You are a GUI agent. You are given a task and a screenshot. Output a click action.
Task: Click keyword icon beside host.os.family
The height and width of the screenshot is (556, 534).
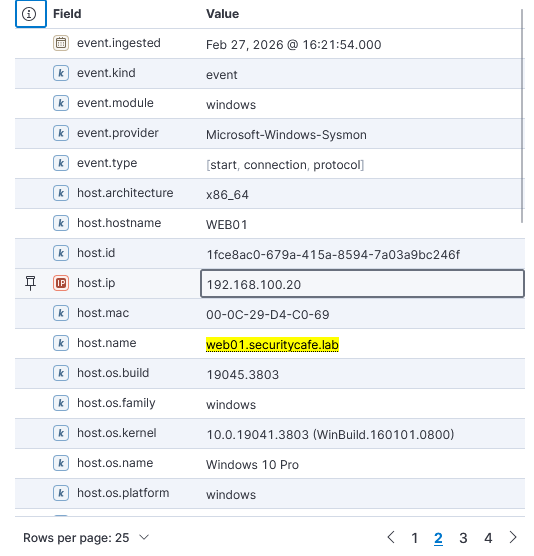coord(61,403)
